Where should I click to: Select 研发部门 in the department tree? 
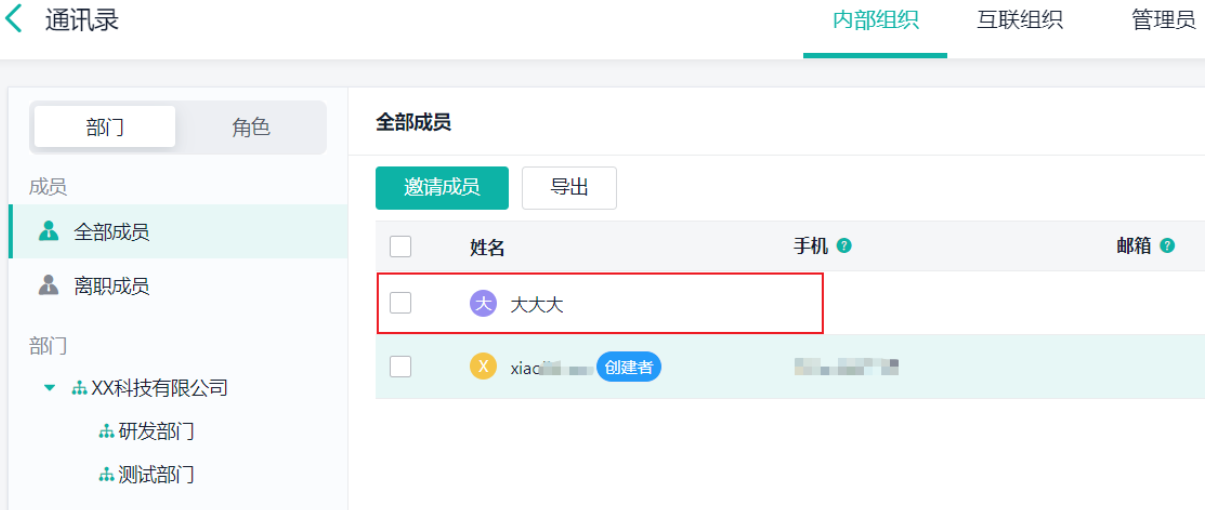click(156, 432)
